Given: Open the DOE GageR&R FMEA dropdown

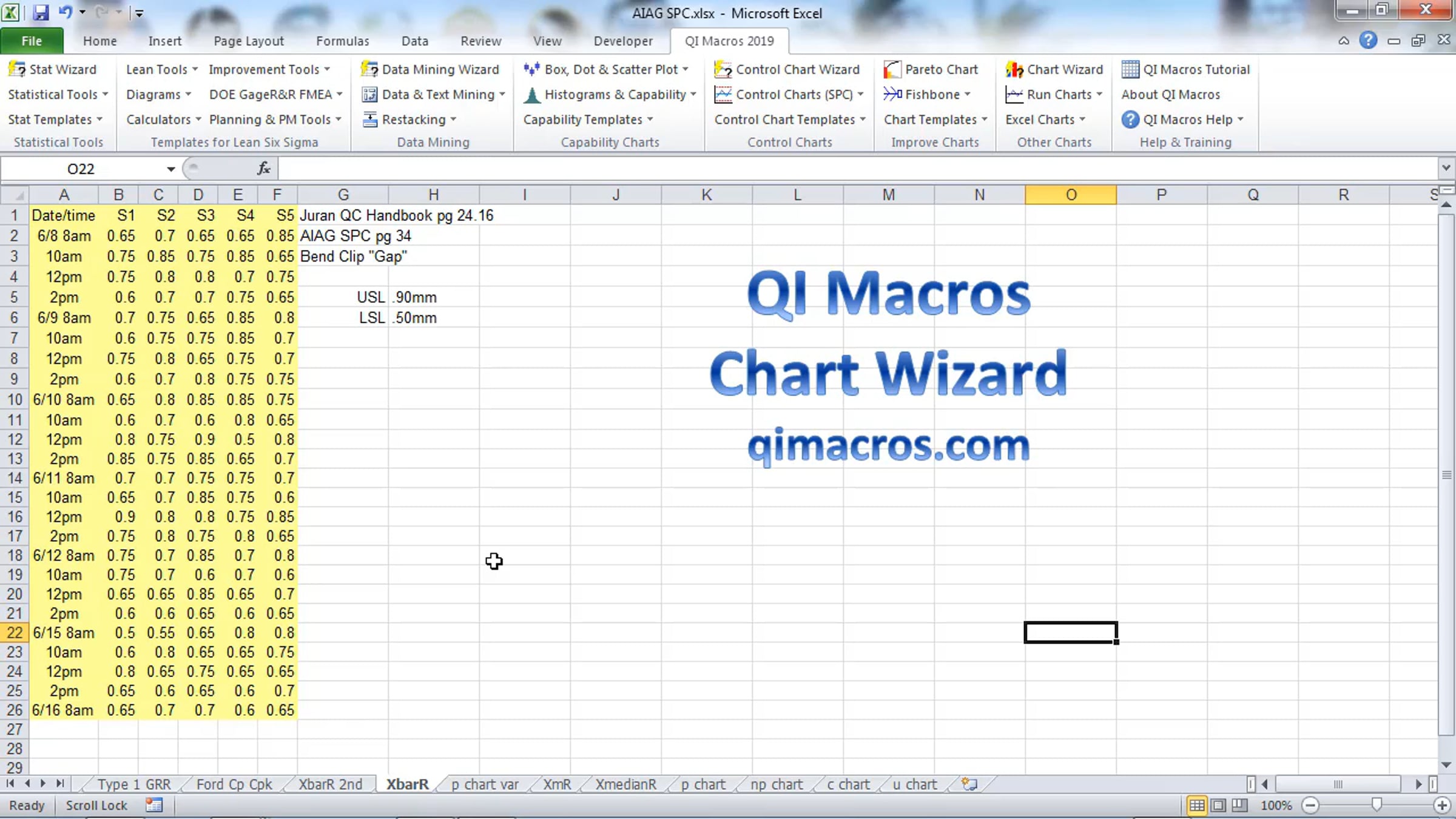Looking at the screenshot, I should [276, 95].
